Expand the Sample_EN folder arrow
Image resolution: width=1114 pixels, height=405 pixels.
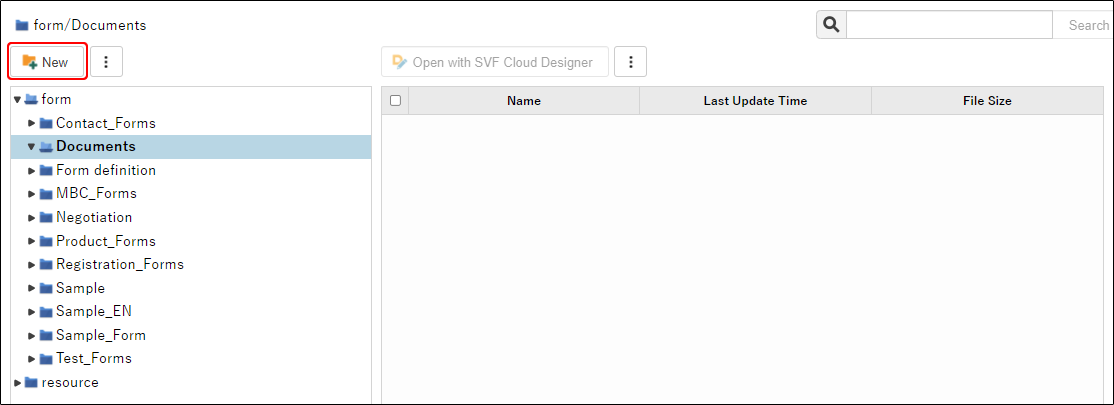point(31,312)
